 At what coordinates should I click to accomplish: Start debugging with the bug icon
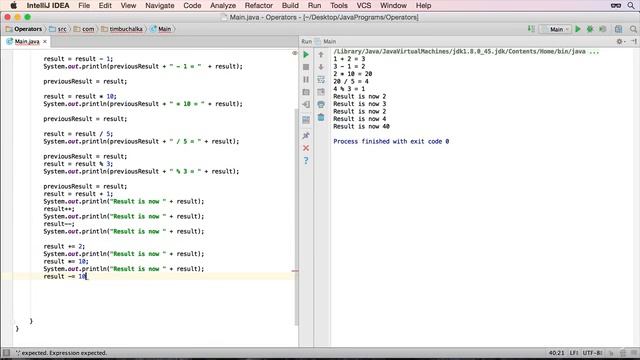(x=590, y=29)
